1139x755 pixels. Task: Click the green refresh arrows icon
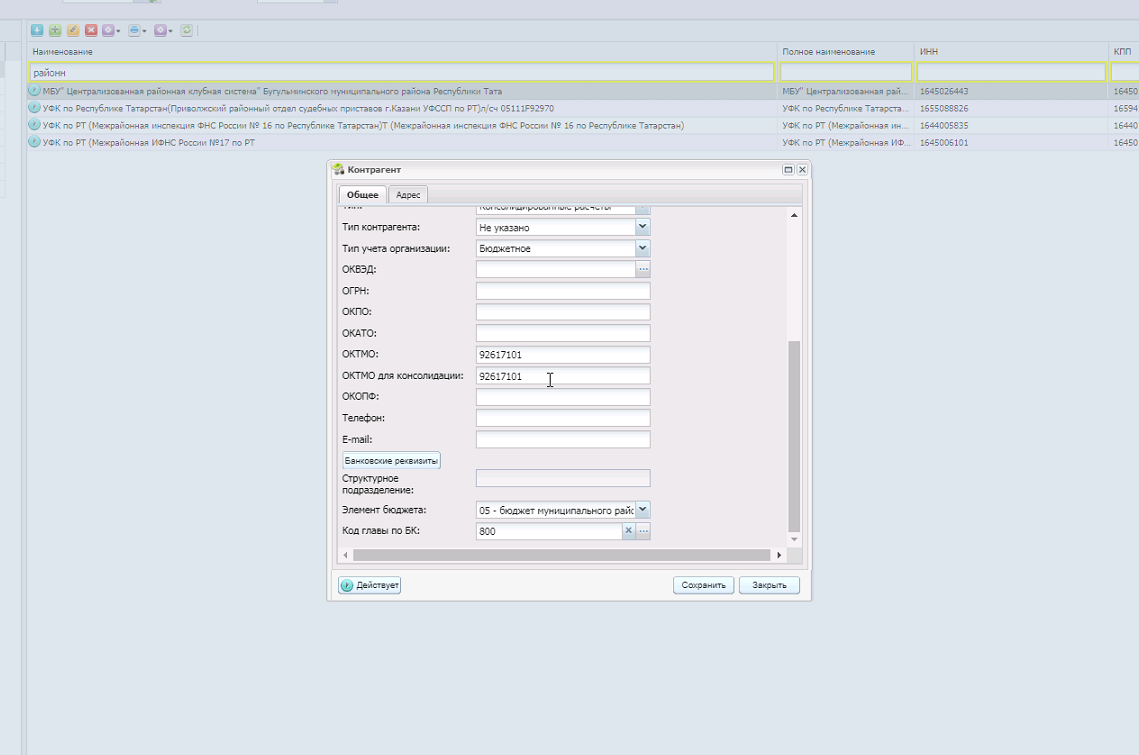[187, 30]
